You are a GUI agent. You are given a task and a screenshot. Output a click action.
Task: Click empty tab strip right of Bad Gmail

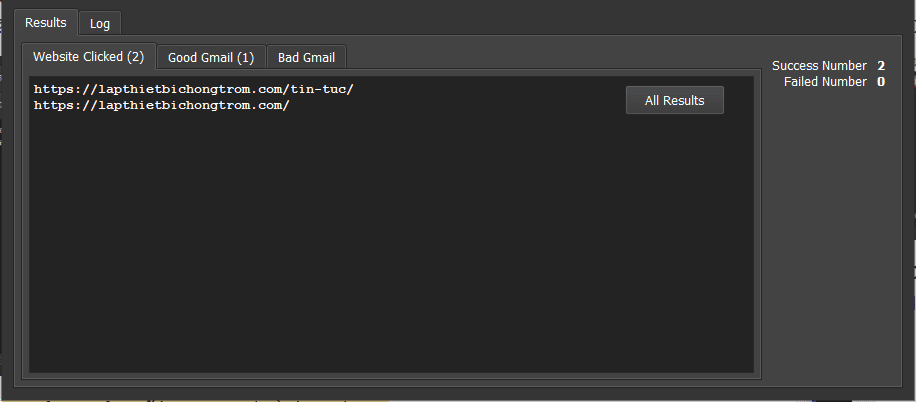(550, 57)
